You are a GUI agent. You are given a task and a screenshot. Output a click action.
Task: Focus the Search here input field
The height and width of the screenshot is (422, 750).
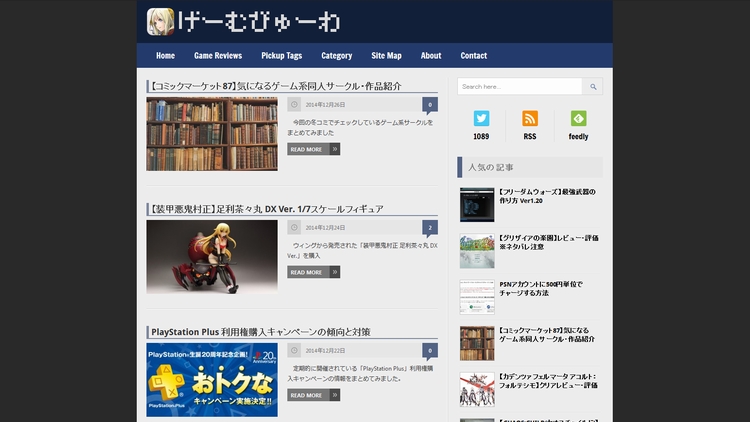coord(520,87)
